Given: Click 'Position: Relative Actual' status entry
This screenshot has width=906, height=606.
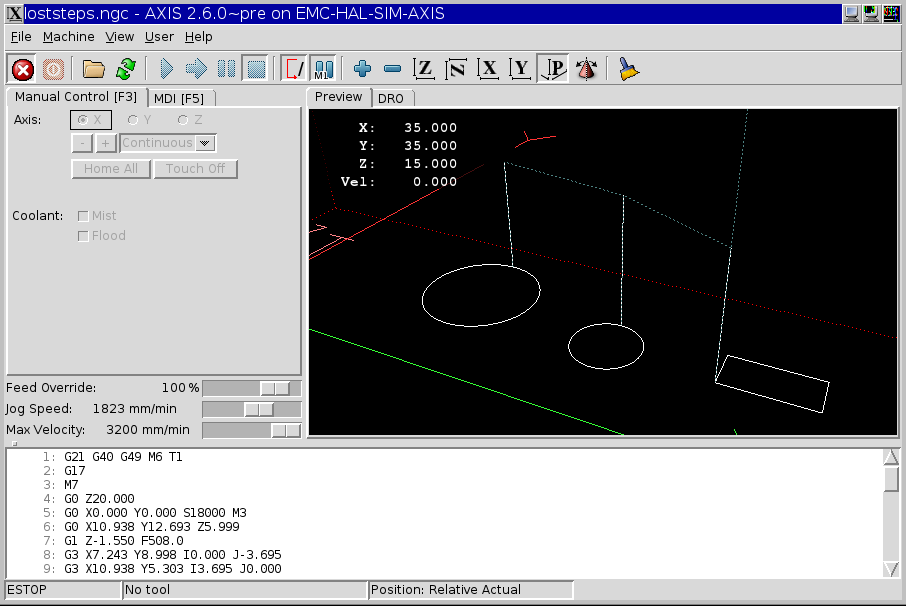Looking at the screenshot, I should tap(471, 590).
